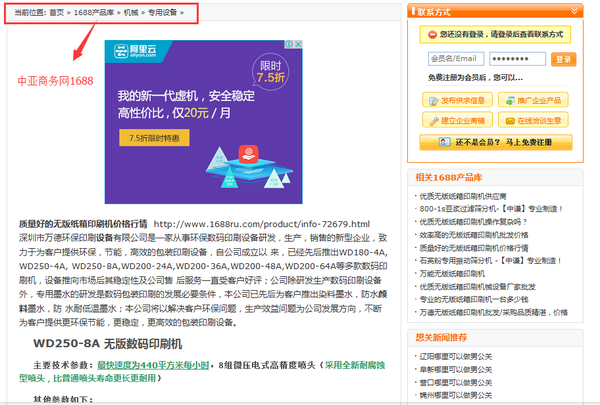Viewport: 600px width, 405px height.
Task: Click the 限时7.5折 badge in ad
Action: point(271,72)
